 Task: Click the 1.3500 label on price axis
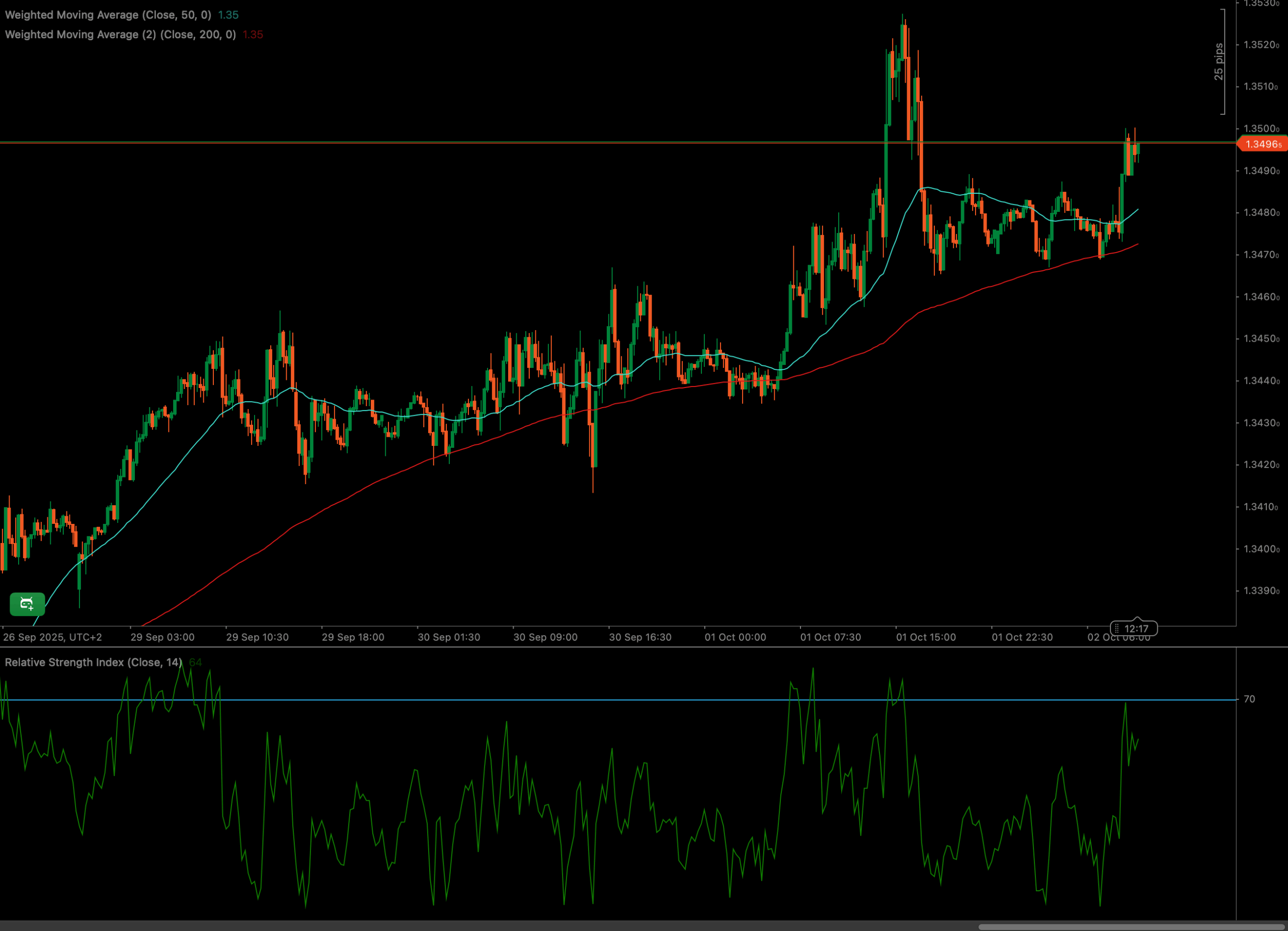click(1261, 129)
